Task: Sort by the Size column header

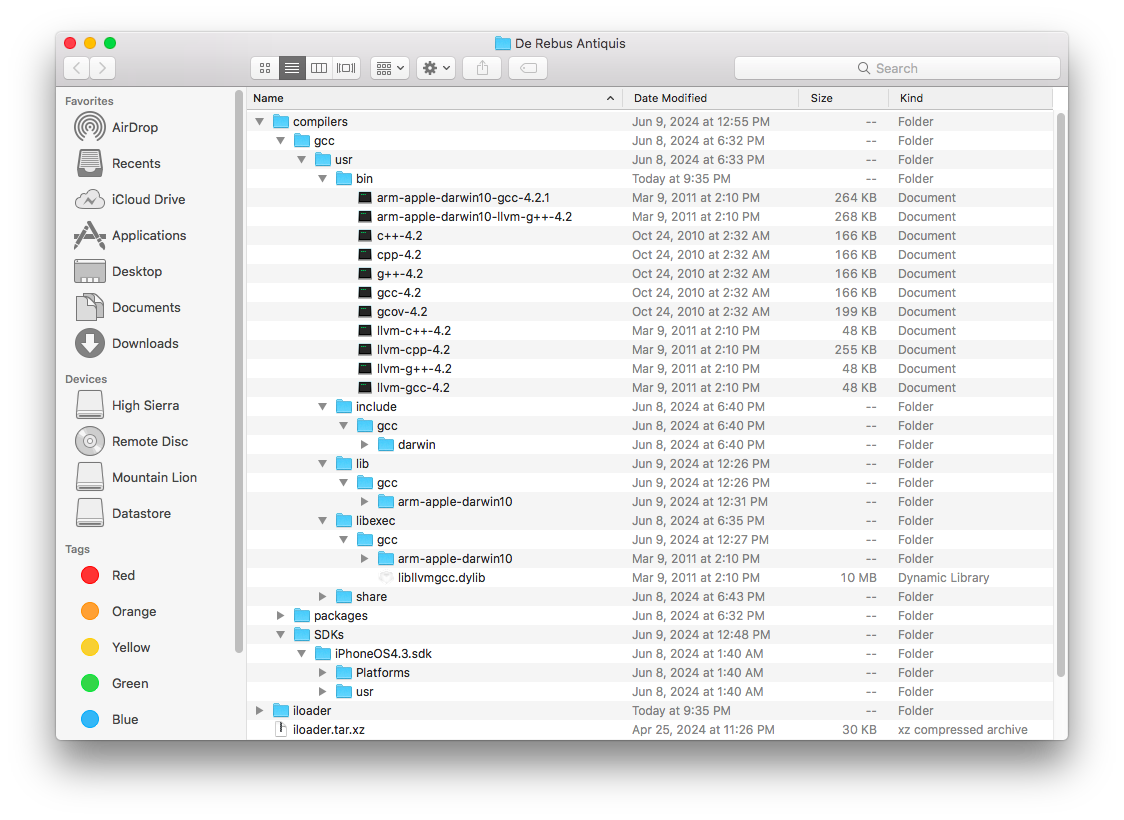Action: (x=844, y=98)
